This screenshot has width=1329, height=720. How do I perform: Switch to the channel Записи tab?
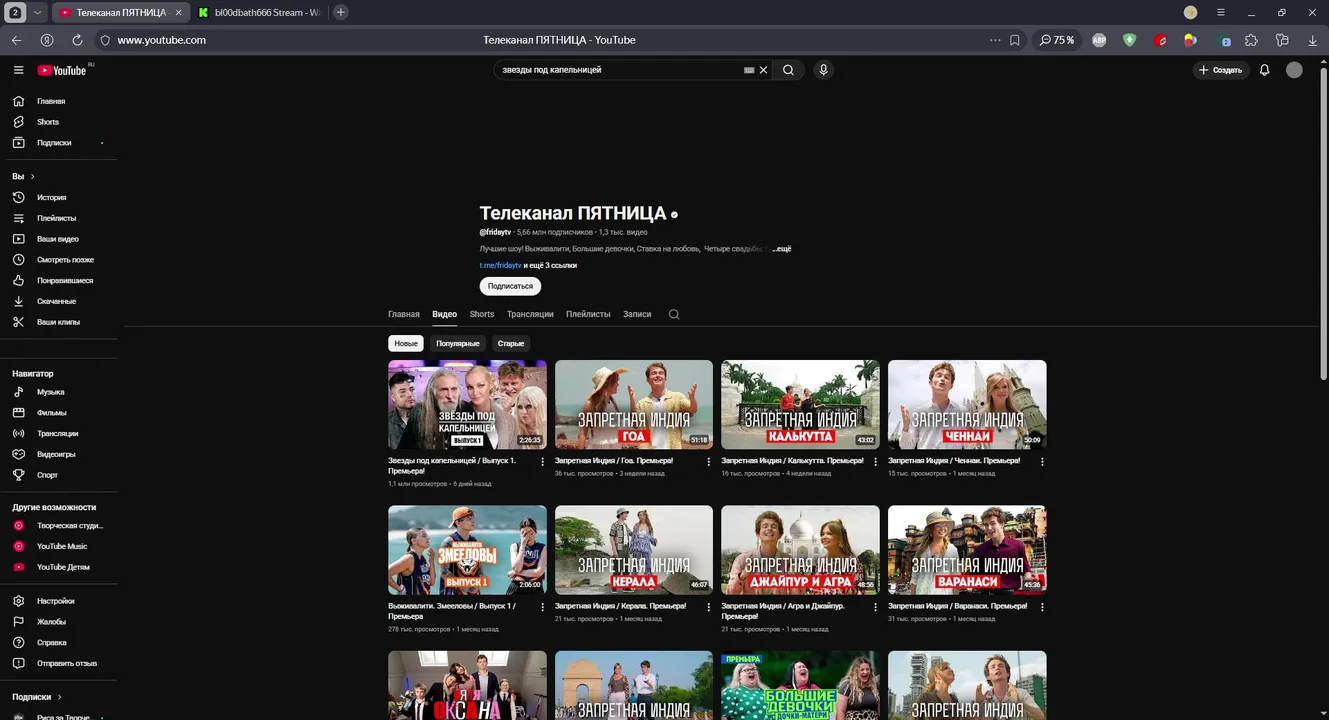(x=637, y=314)
